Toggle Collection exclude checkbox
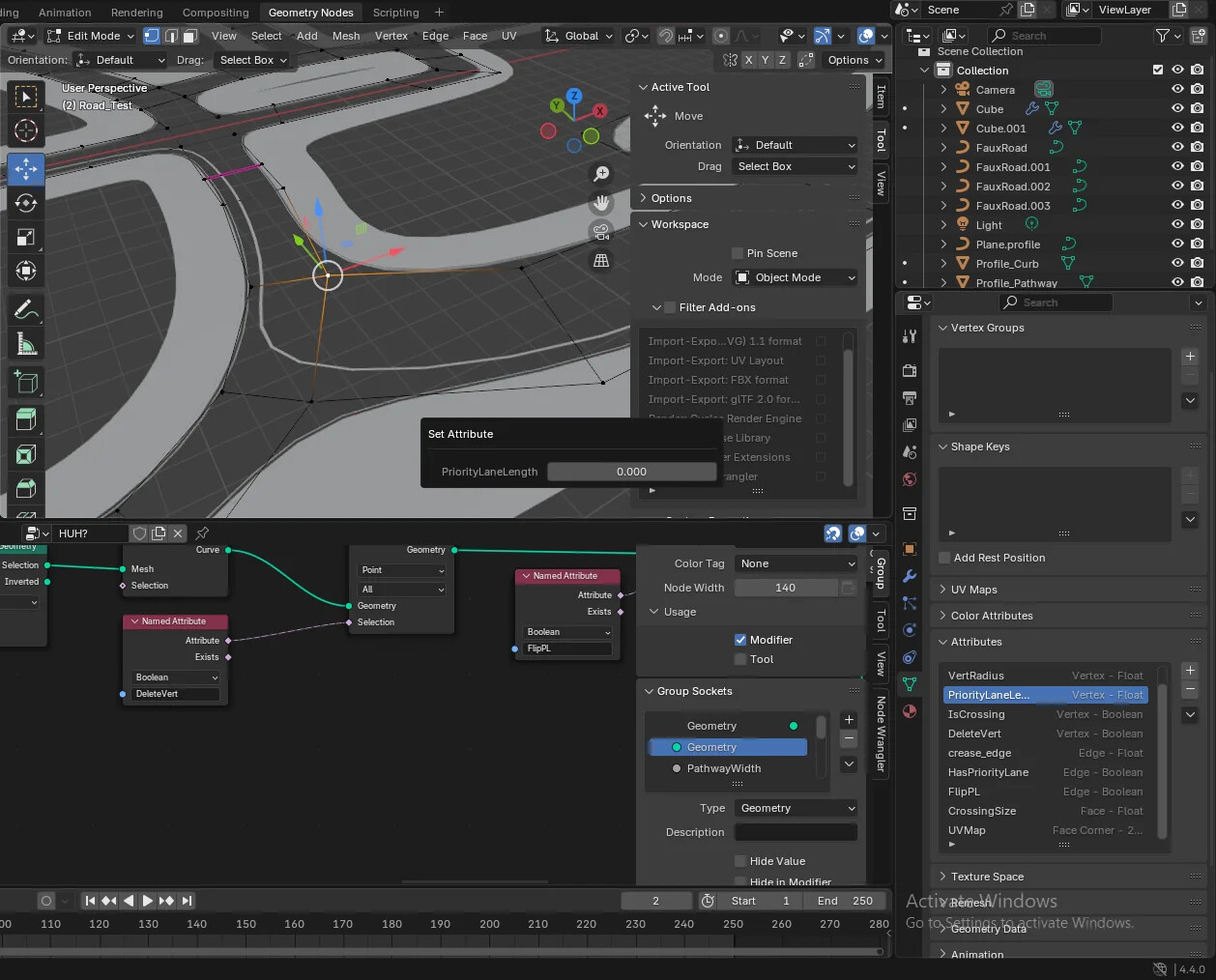Screen dimensions: 1216x980 [x=1158, y=70]
